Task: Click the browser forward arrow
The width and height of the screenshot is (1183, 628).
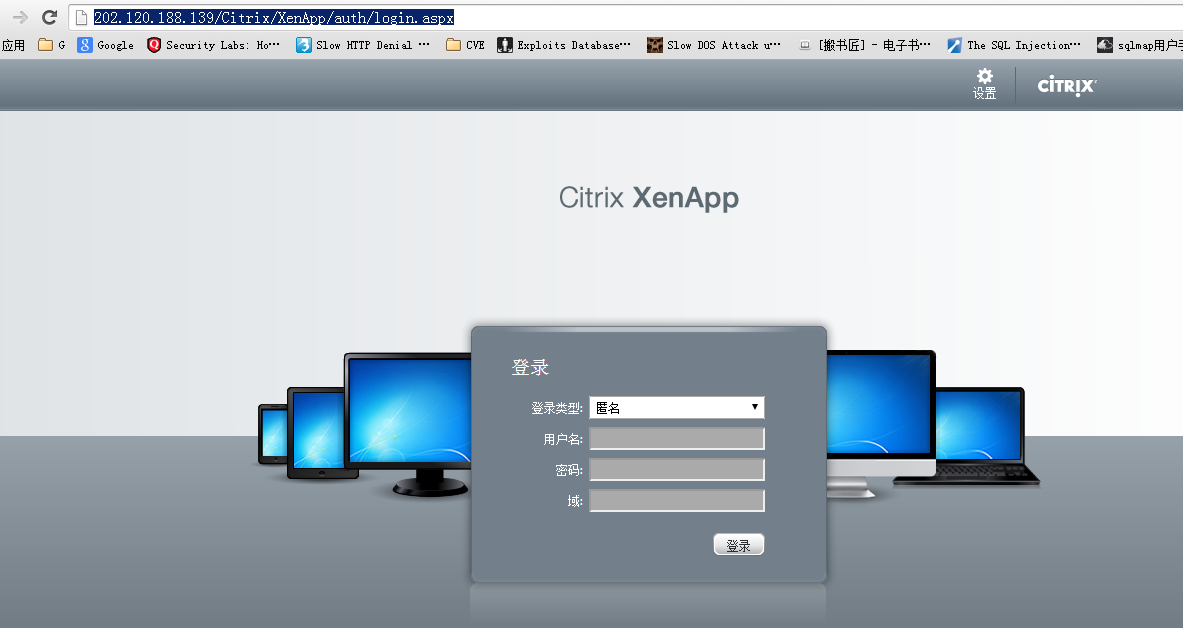Action: tap(20, 17)
